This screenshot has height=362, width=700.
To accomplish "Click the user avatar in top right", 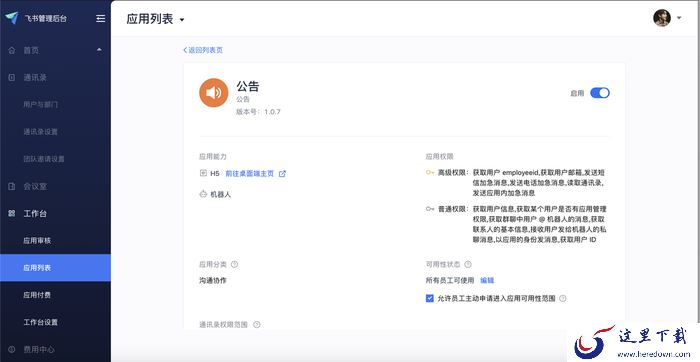I will click(662, 18).
